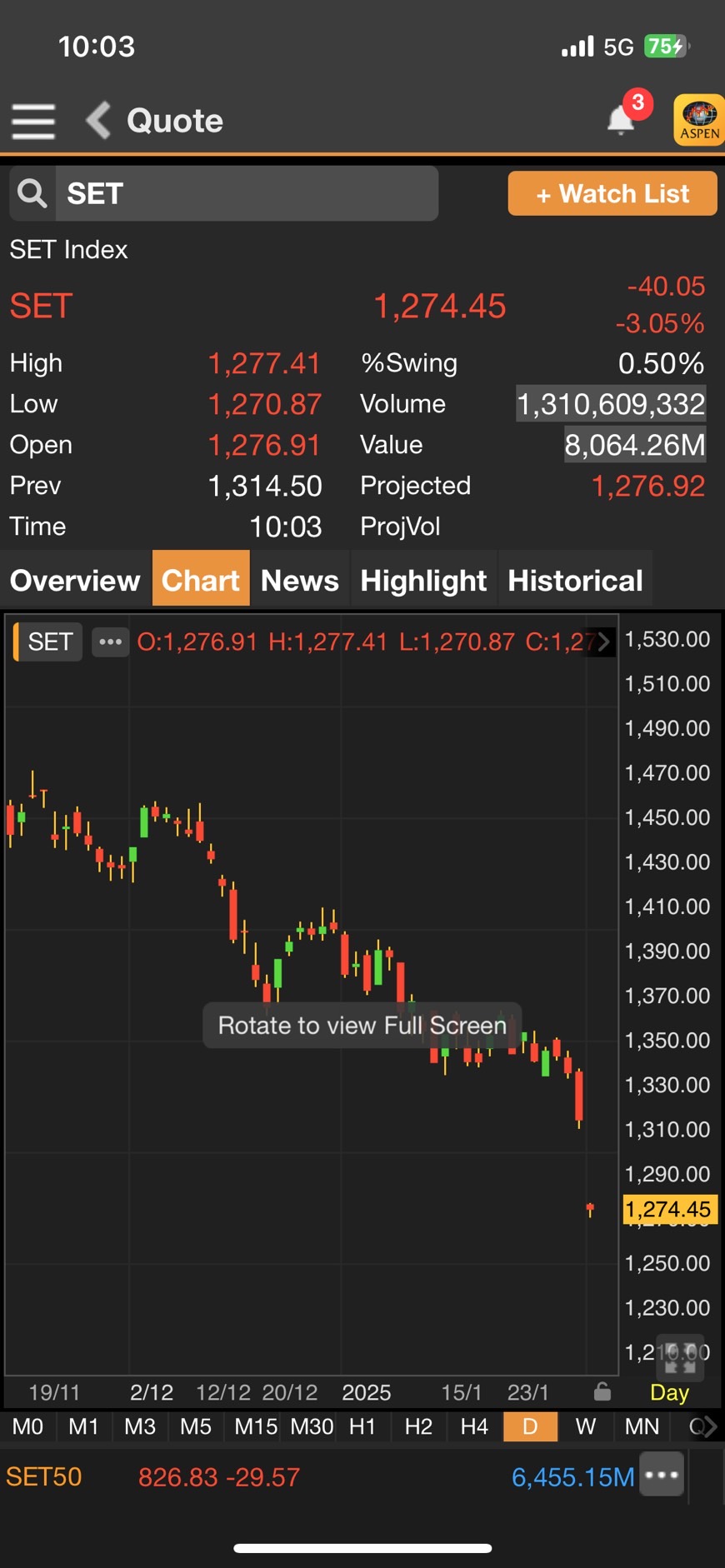
Task: Focus the SET symbol search field
Action: 247,193
